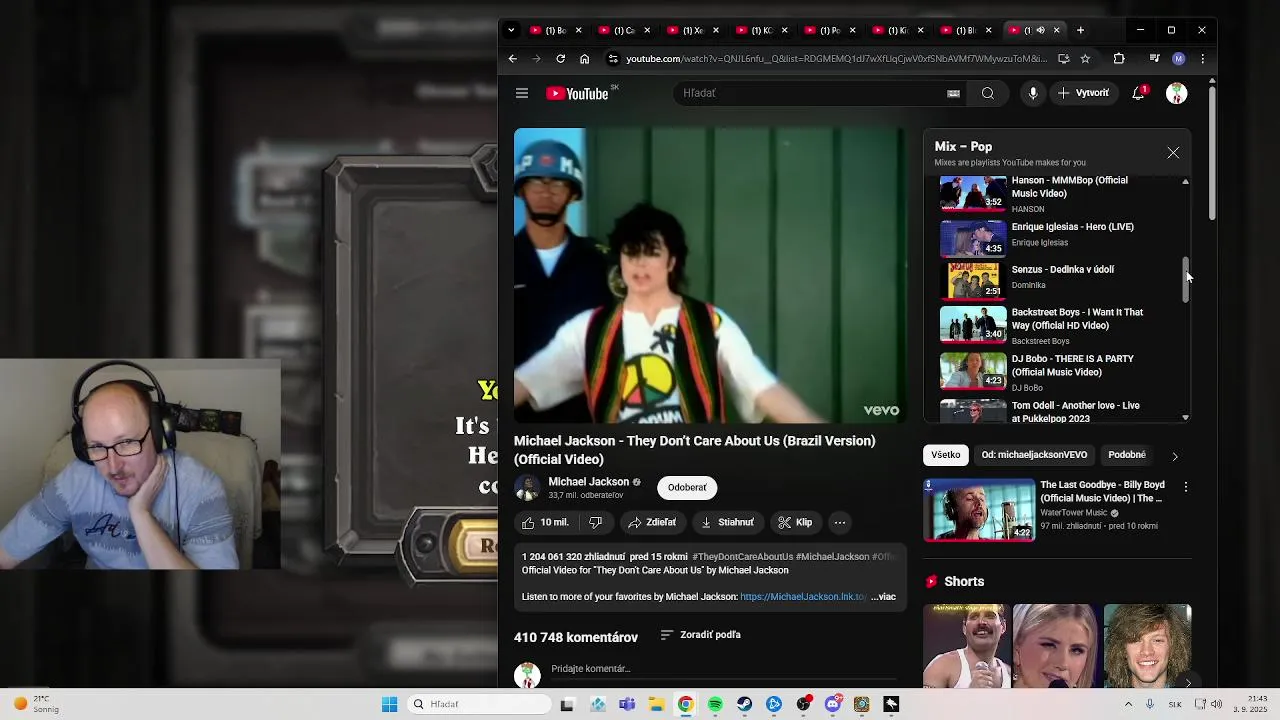Bookmark this page with the star icon
Screen dimensions: 1280x720
point(1085,59)
